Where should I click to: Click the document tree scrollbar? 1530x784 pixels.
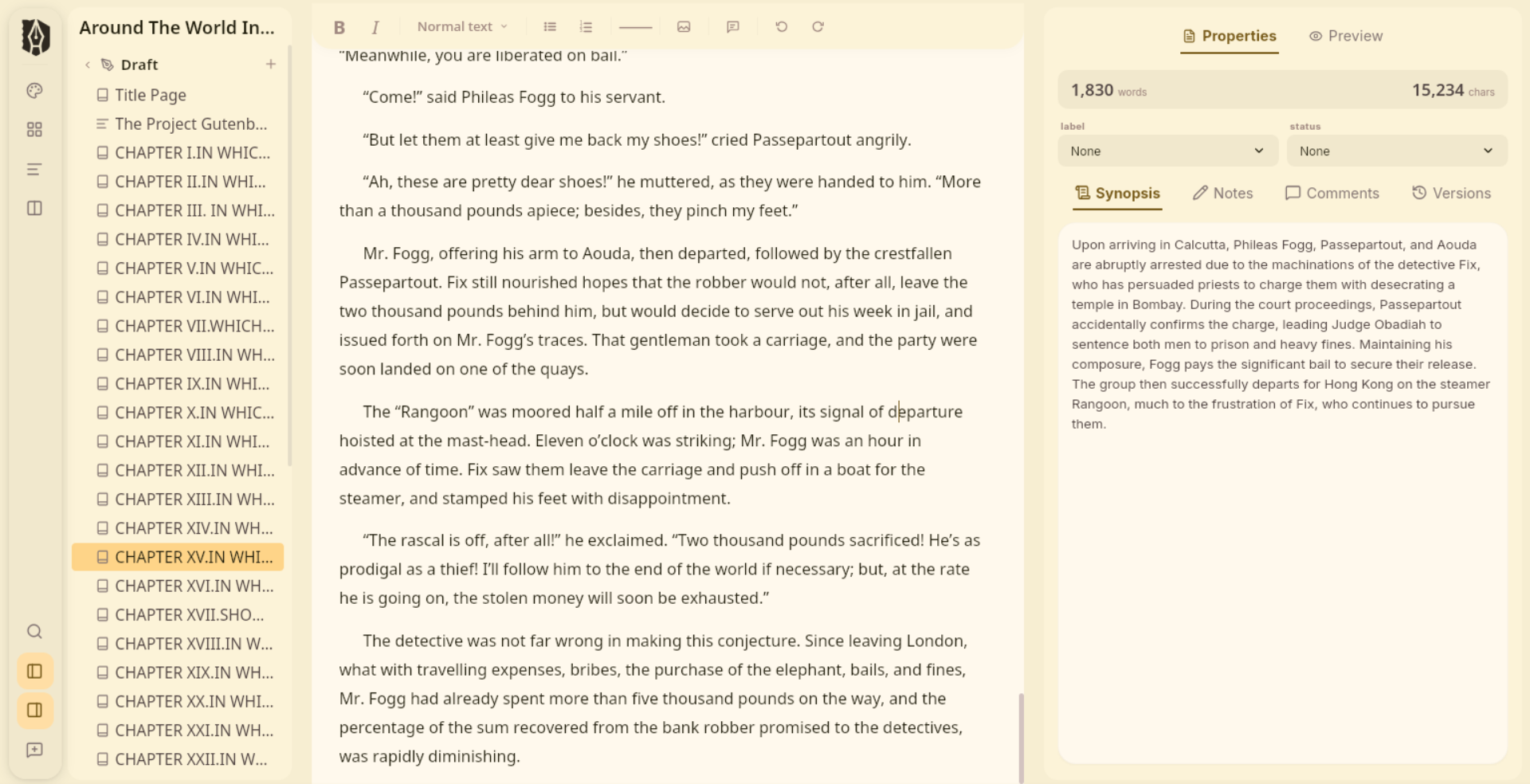tap(289, 255)
